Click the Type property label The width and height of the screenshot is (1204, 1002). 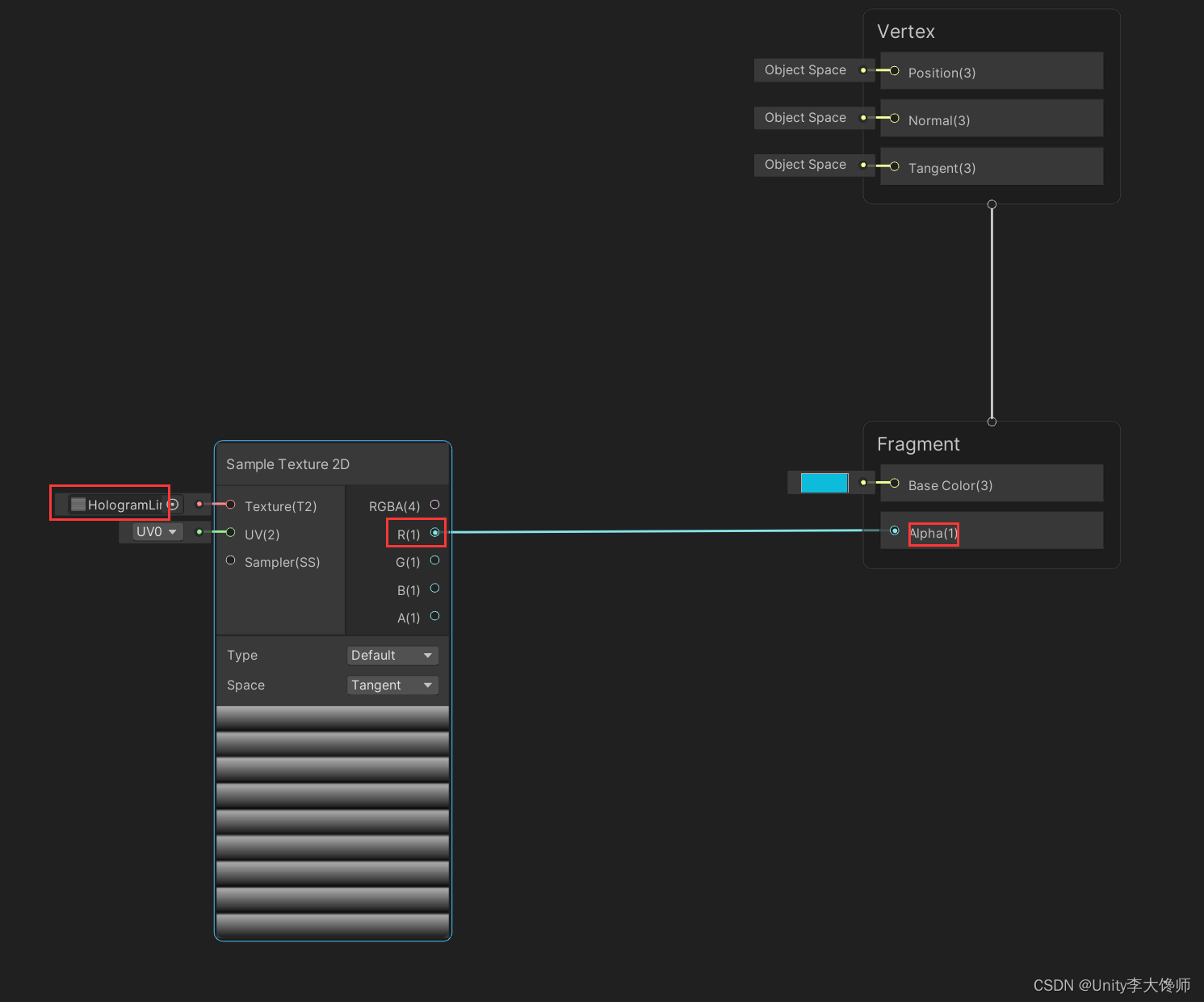pos(242,655)
